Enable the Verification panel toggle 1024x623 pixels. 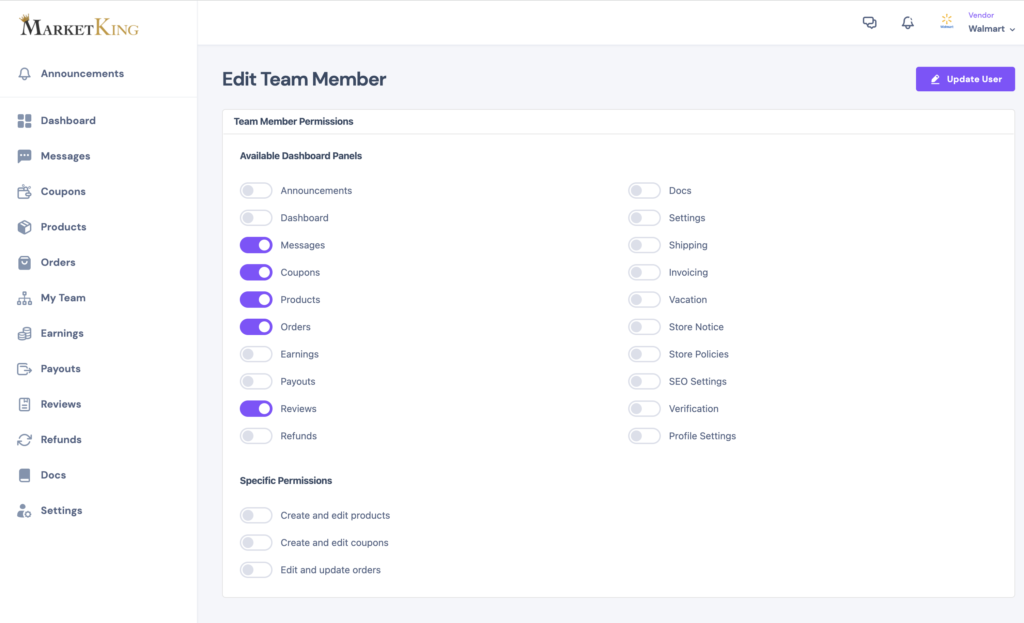[x=645, y=409]
